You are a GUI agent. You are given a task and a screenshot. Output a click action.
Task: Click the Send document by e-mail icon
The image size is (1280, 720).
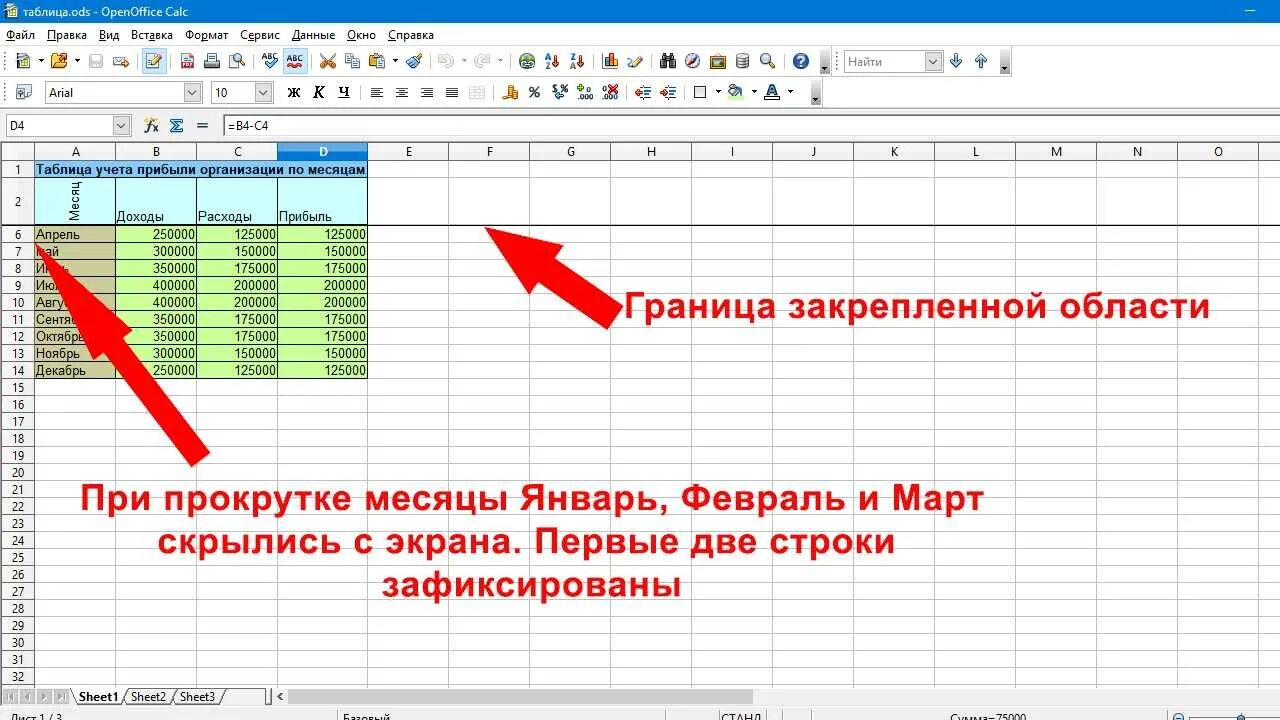pyautogui.click(x=121, y=61)
